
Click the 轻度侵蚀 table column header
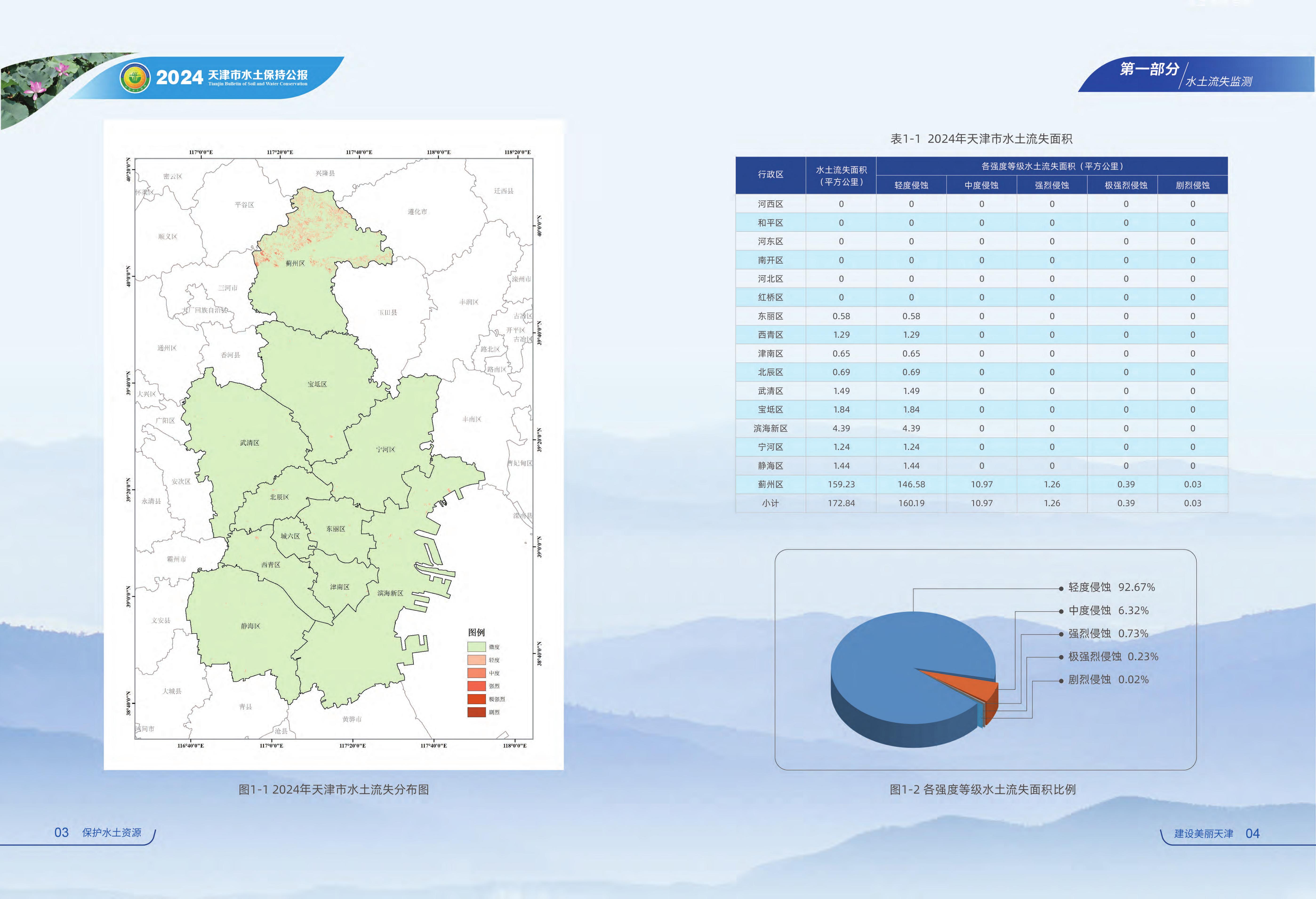point(911,185)
